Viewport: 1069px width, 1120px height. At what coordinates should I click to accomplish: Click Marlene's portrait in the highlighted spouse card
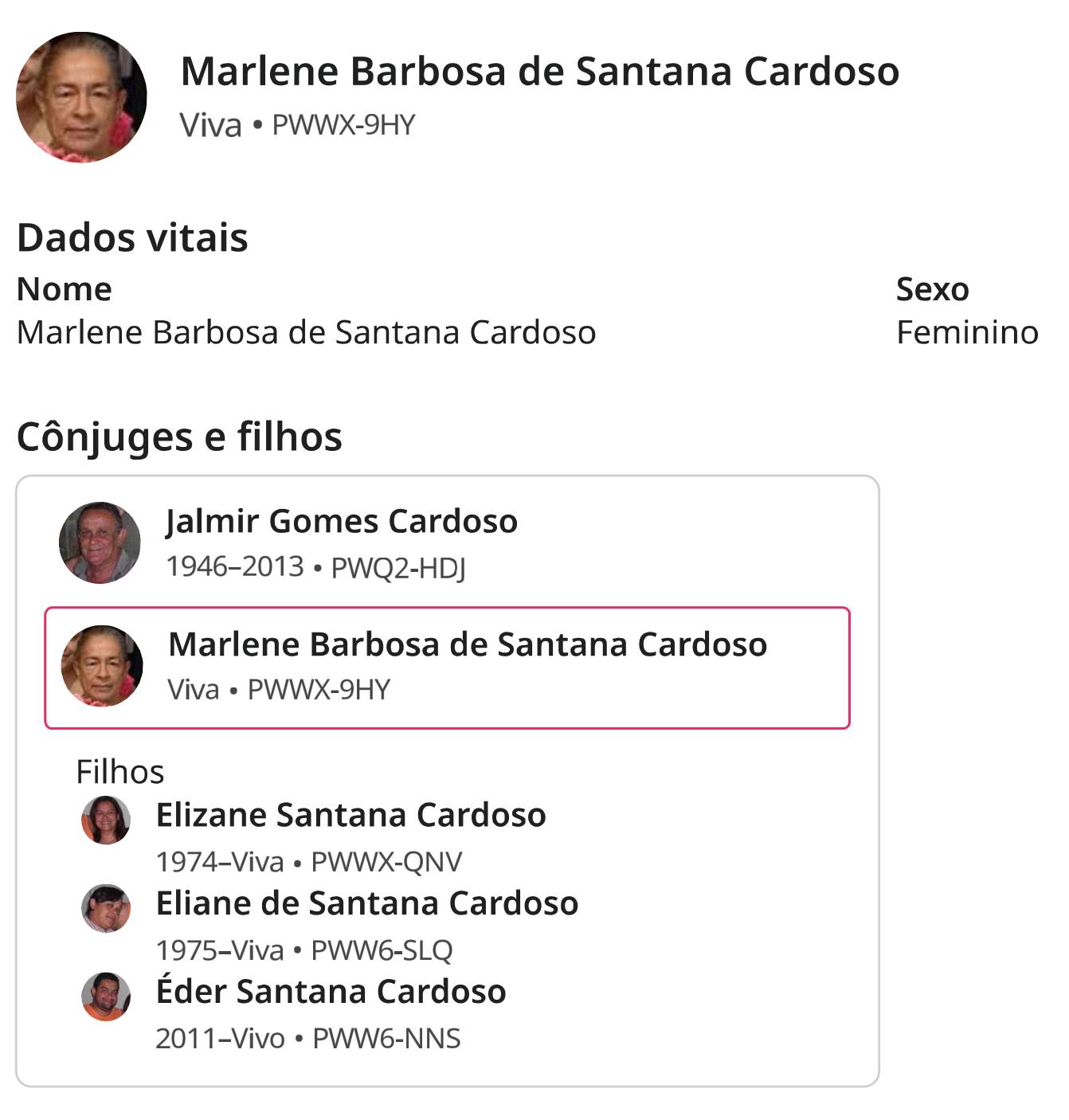click(102, 666)
